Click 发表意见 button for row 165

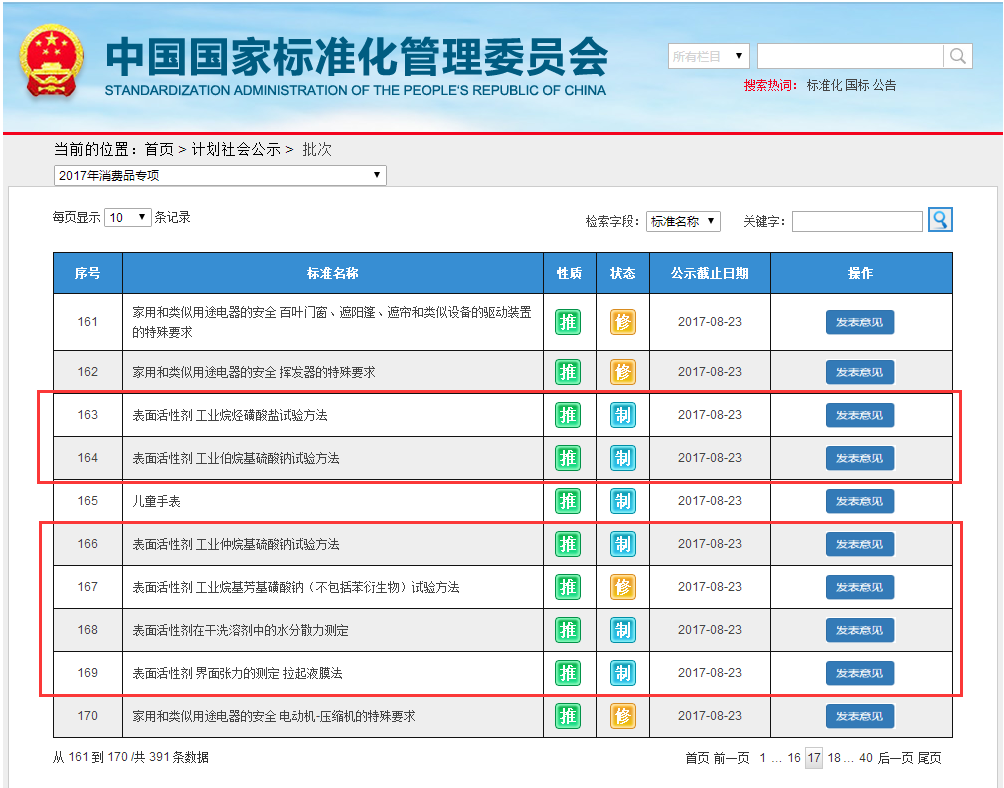point(859,501)
